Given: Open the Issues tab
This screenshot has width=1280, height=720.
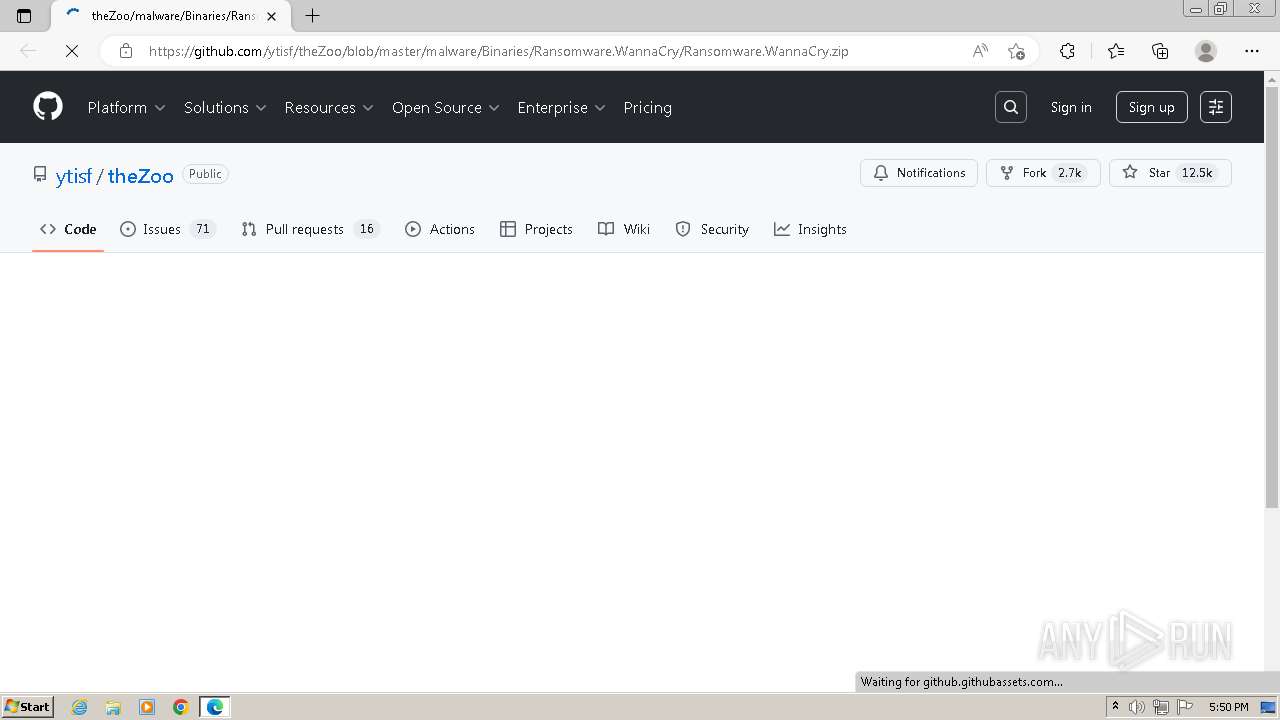Looking at the screenshot, I should pyautogui.click(x=168, y=229).
